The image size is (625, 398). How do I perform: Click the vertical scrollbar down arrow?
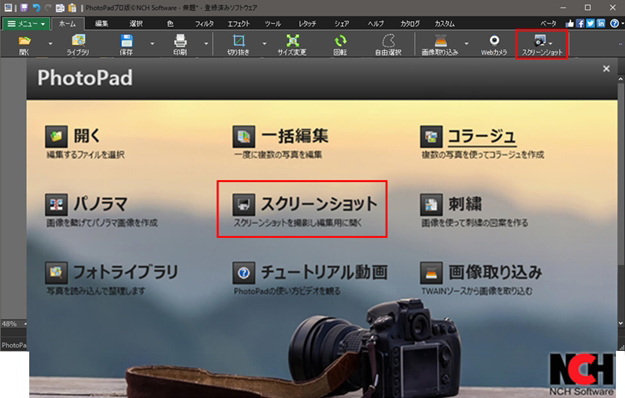click(621, 323)
